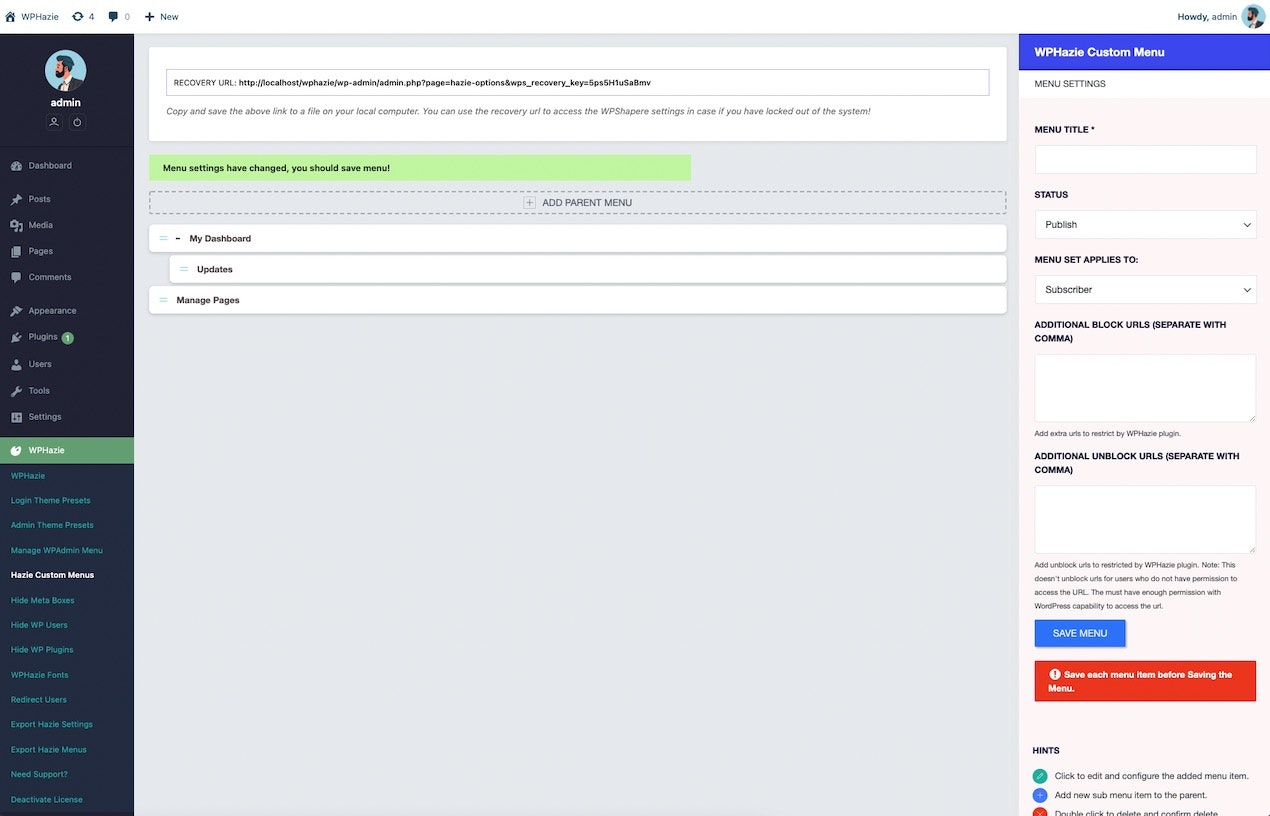Click the Appearance brush icon in sidebar
Screen dimensions: 1270x816
coord(16,311)
